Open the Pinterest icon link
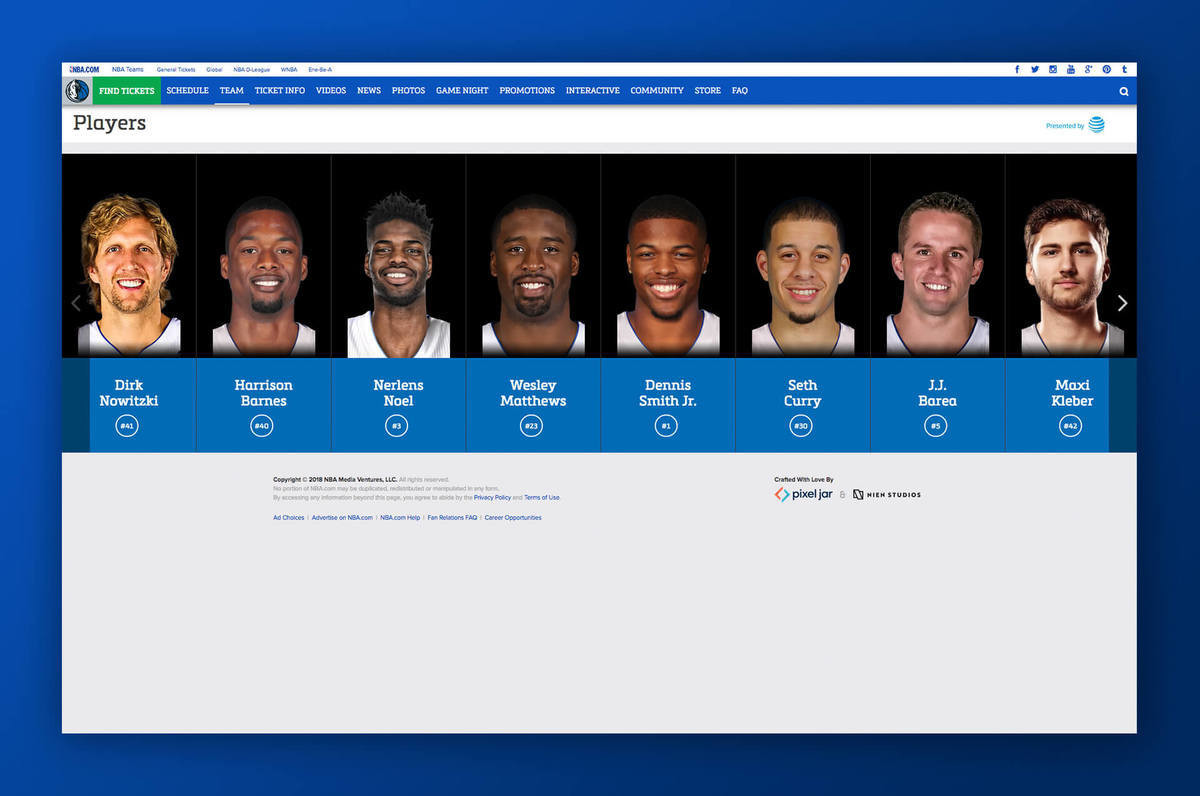The image size is (1200, 796). coord(1106,70)
